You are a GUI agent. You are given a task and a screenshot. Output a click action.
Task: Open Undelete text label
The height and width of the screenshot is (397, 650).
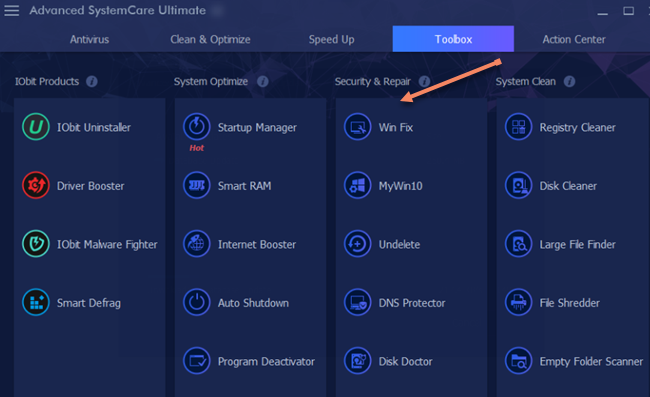(x=399, y=244)
